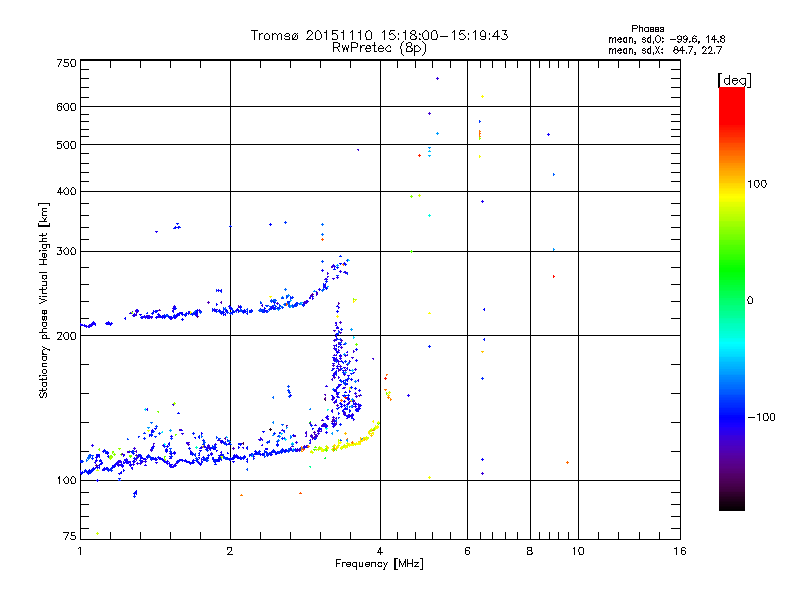Click the x-axis tick label "10"
The width and height of the screenshot is (800, 600).
[578, 551]
